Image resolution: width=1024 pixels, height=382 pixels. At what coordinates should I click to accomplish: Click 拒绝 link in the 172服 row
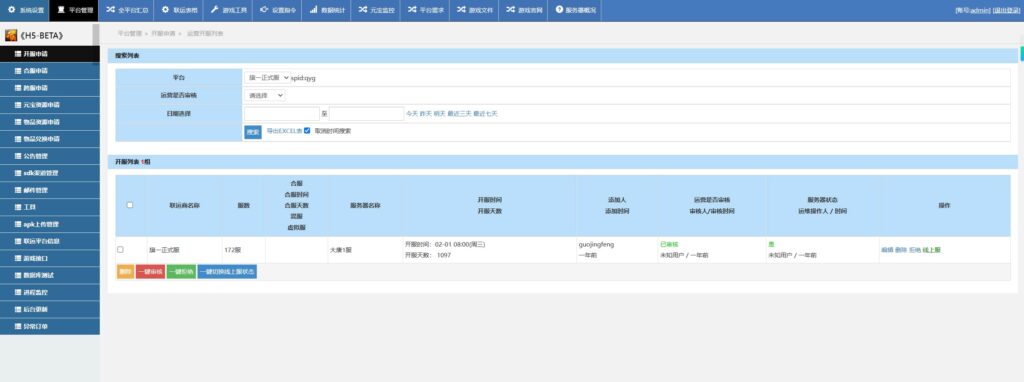coord(914,250)
